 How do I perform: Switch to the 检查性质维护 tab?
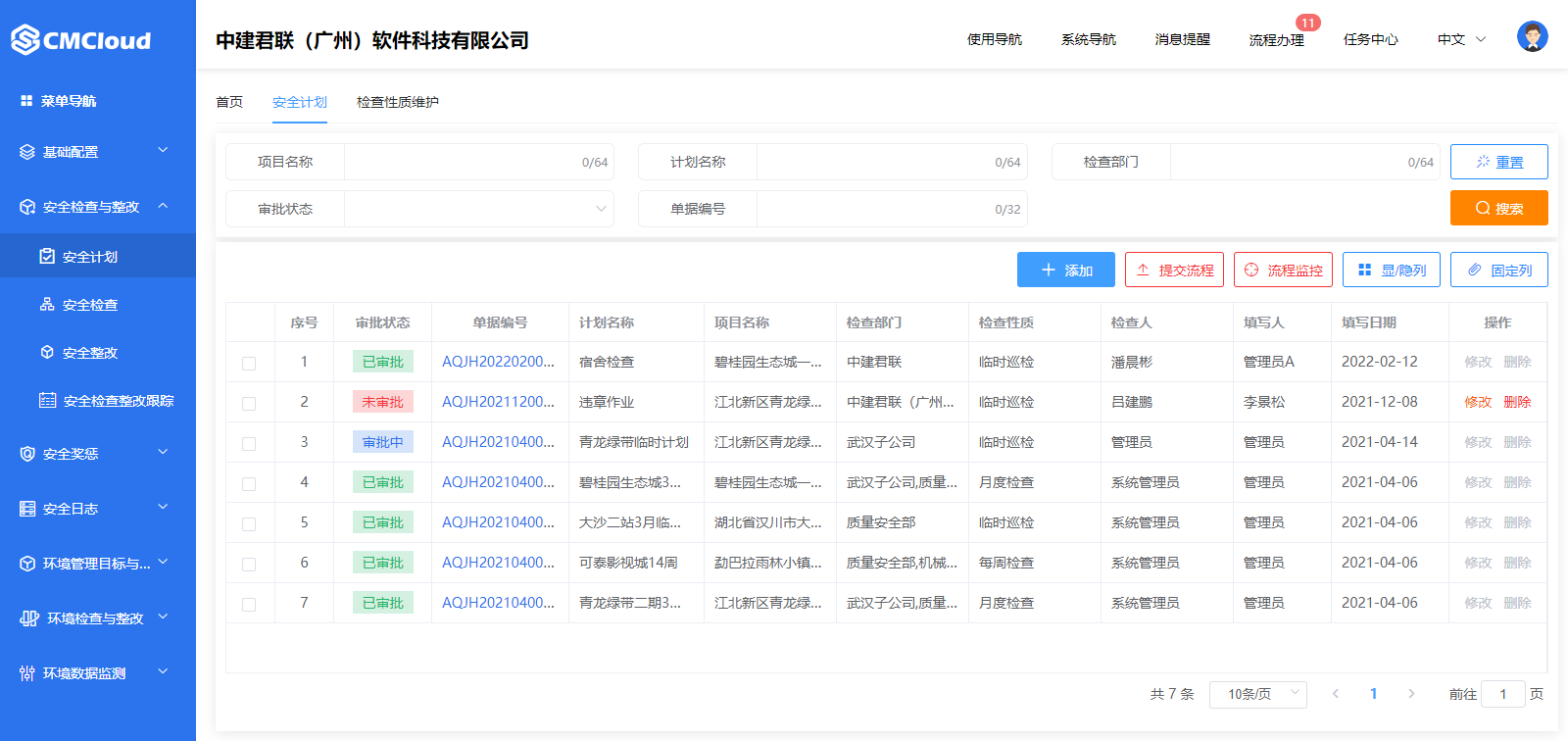pyautogui.click(x=398, y=102)
